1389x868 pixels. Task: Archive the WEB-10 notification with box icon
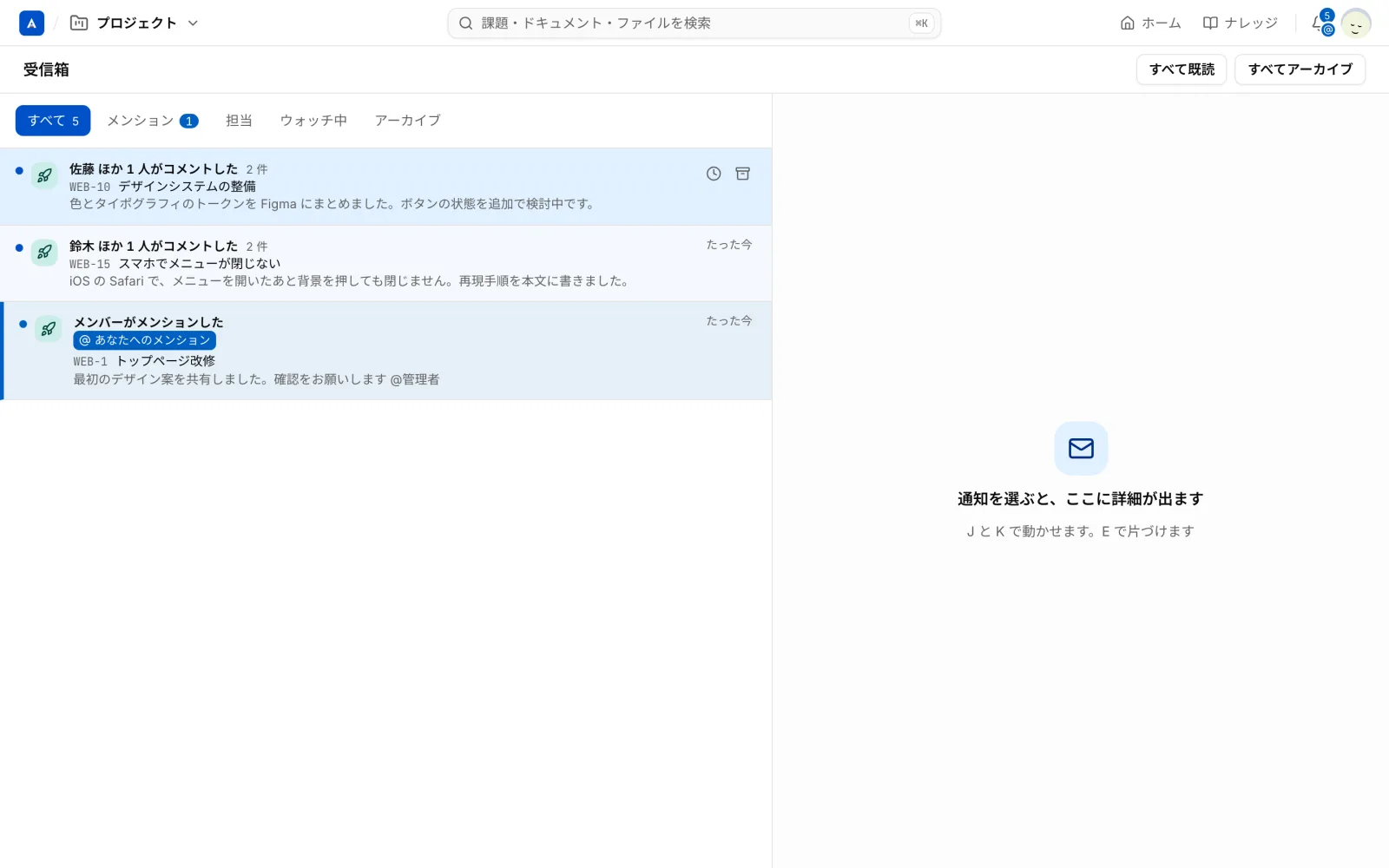pyautogui.click(x=743, y=174)
